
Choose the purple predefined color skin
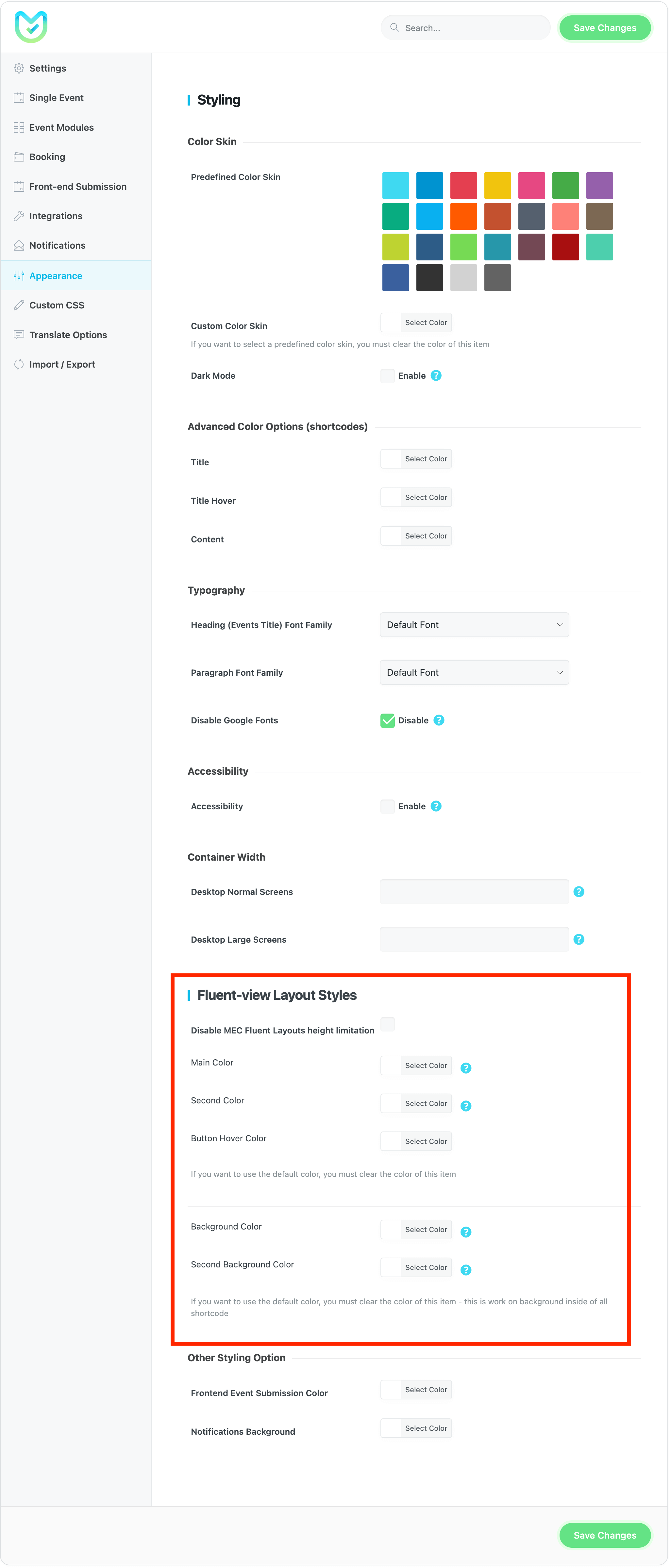599,186
